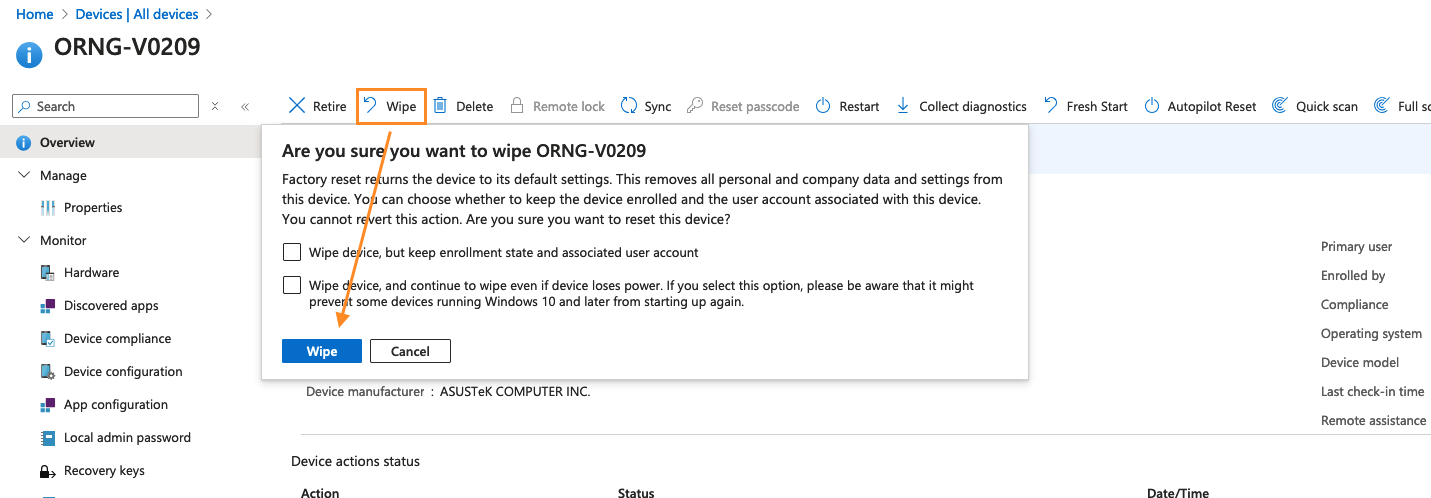Collapse the Manage section chevron

(x=24, y=175)
